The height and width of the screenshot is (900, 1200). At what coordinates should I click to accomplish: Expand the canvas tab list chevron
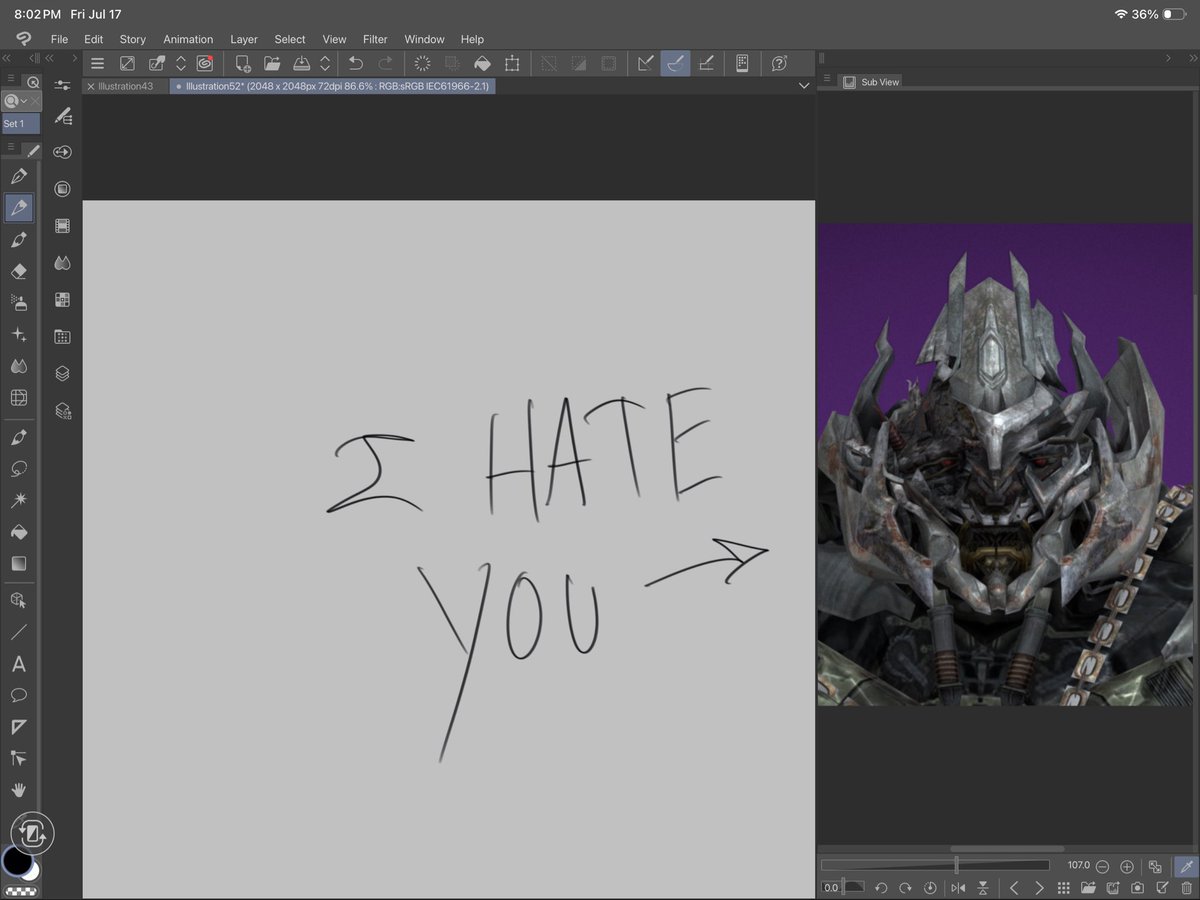804,86
